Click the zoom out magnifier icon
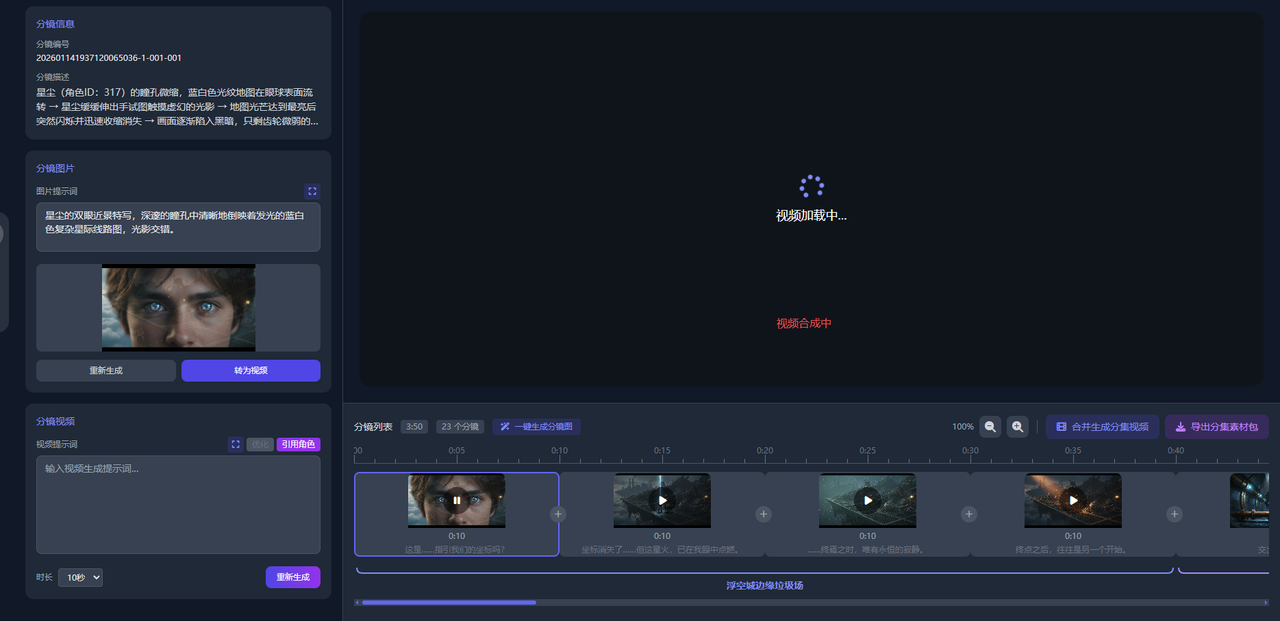Screen dimensions: 1280x621 tap(990, 427)
